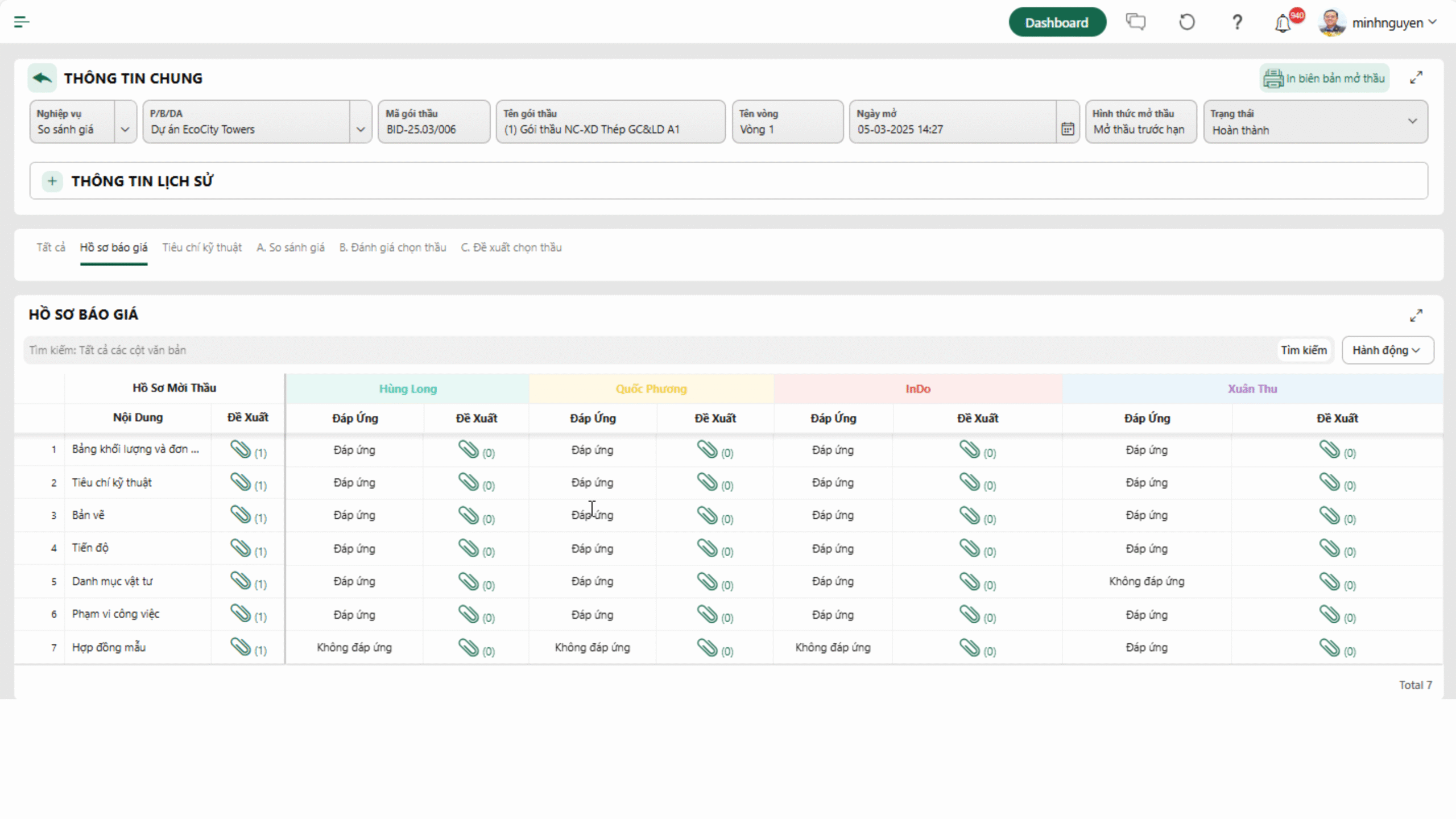Open the Hành động dropdown menu
The height and width of the screenshot is (819, 1456).
pyautogui.click(x=1387, y=350)
